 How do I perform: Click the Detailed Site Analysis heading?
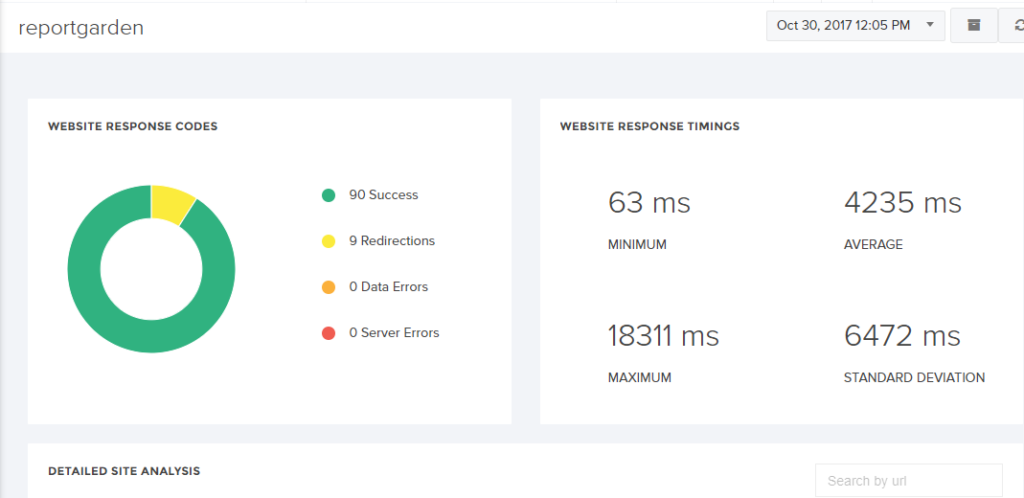(124, 470)
